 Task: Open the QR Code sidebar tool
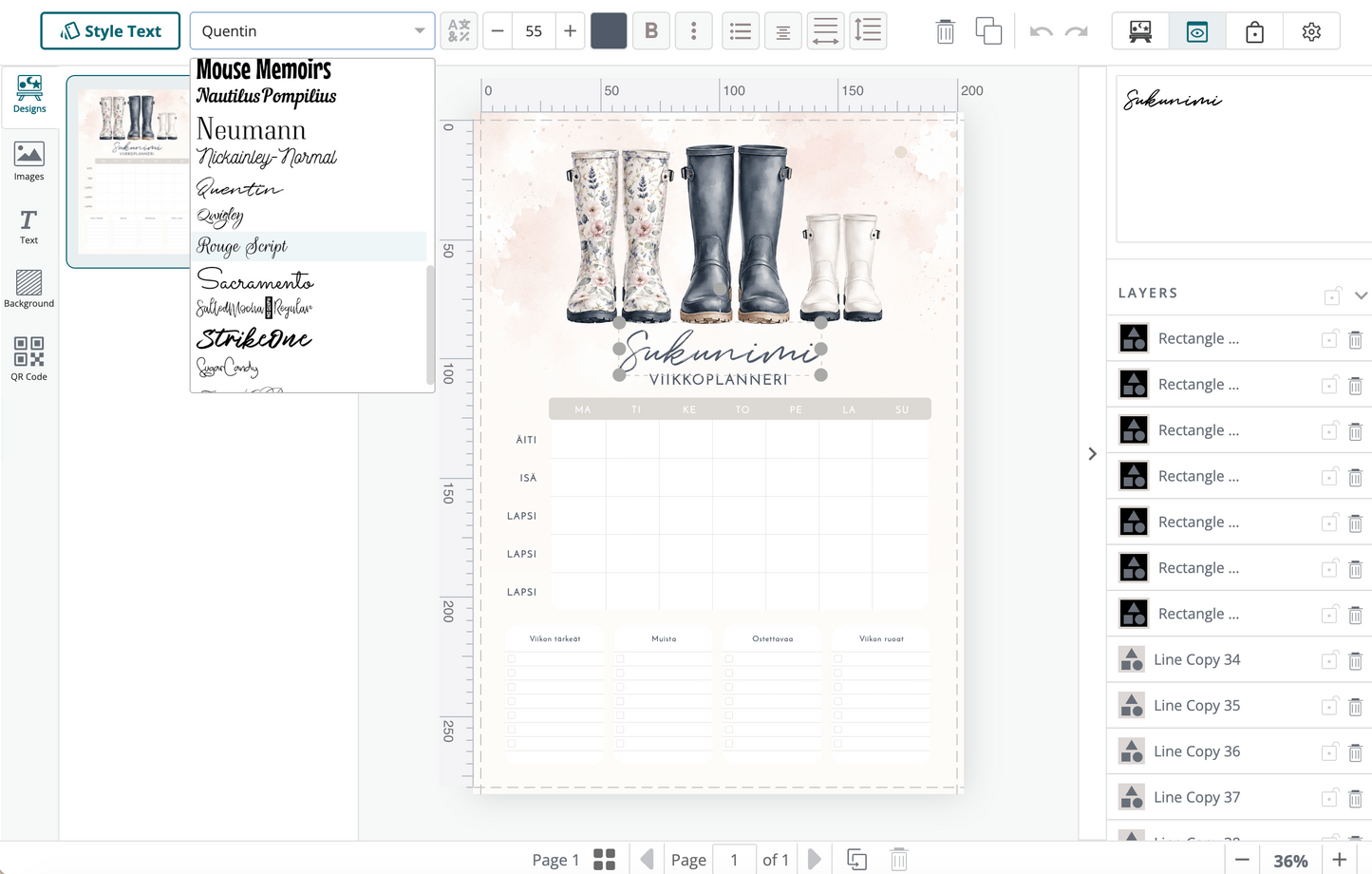29,358
